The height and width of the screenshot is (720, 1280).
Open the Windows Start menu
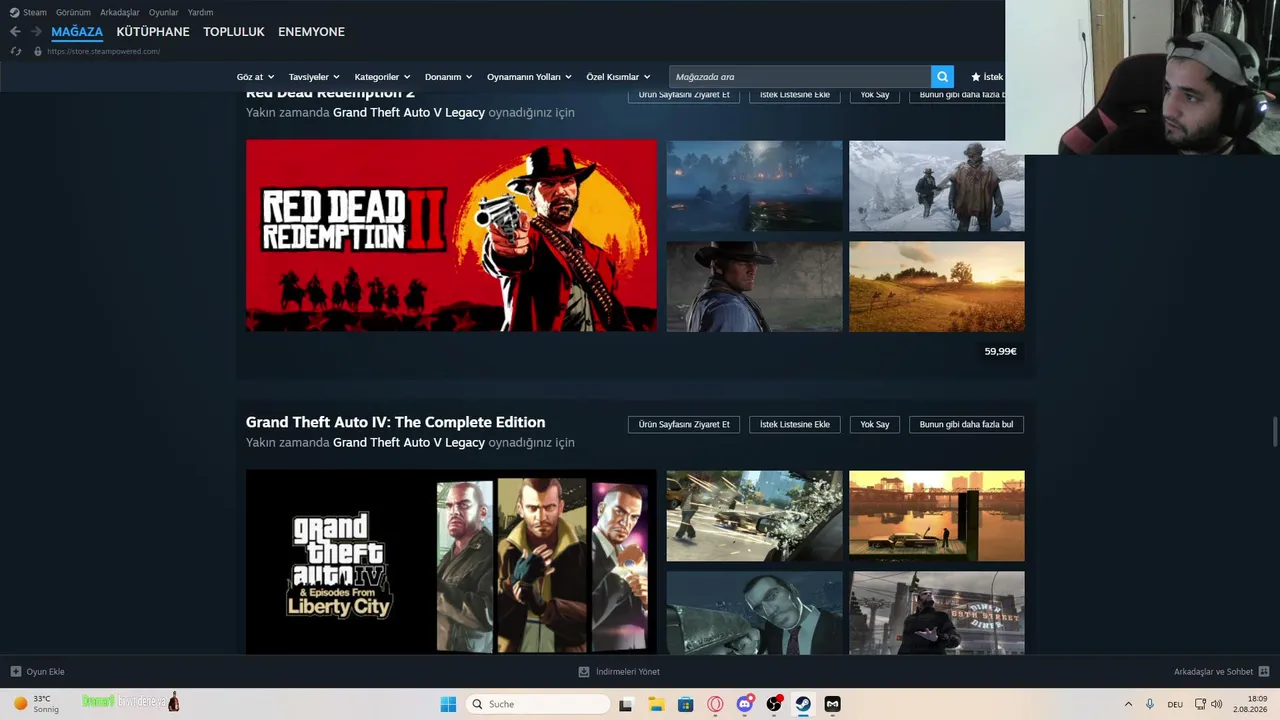448,704
